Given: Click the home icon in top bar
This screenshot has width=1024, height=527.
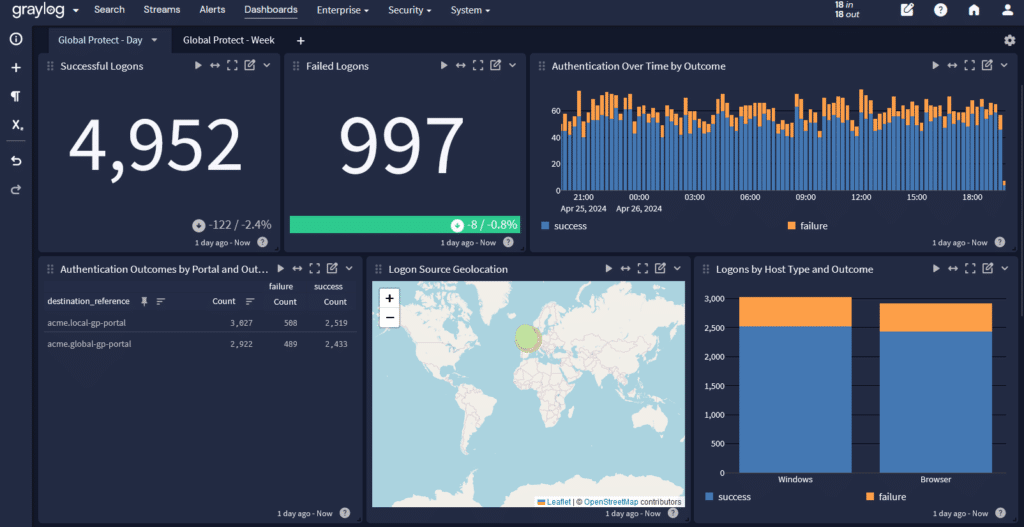Looking at the screenshot, I should coord(973,10).
